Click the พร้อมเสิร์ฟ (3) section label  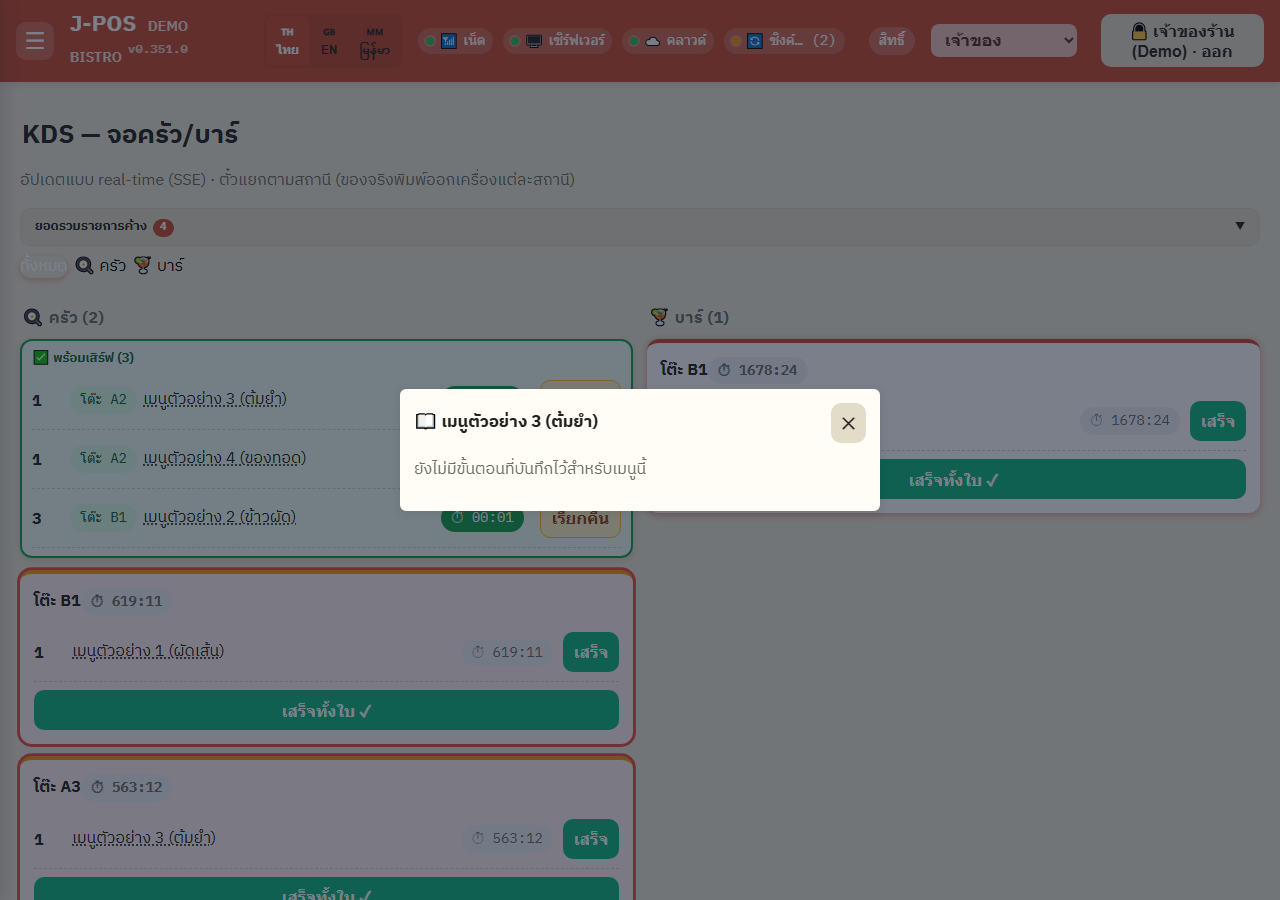[94, 357]
